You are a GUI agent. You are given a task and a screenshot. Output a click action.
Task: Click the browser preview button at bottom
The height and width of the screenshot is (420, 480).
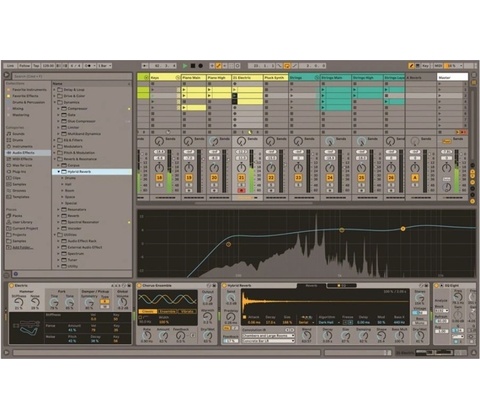[16, 274]
